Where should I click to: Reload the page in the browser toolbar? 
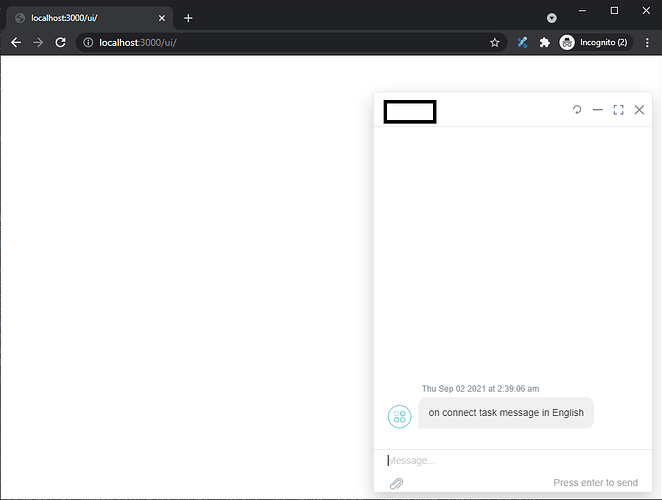pos(60,43)
